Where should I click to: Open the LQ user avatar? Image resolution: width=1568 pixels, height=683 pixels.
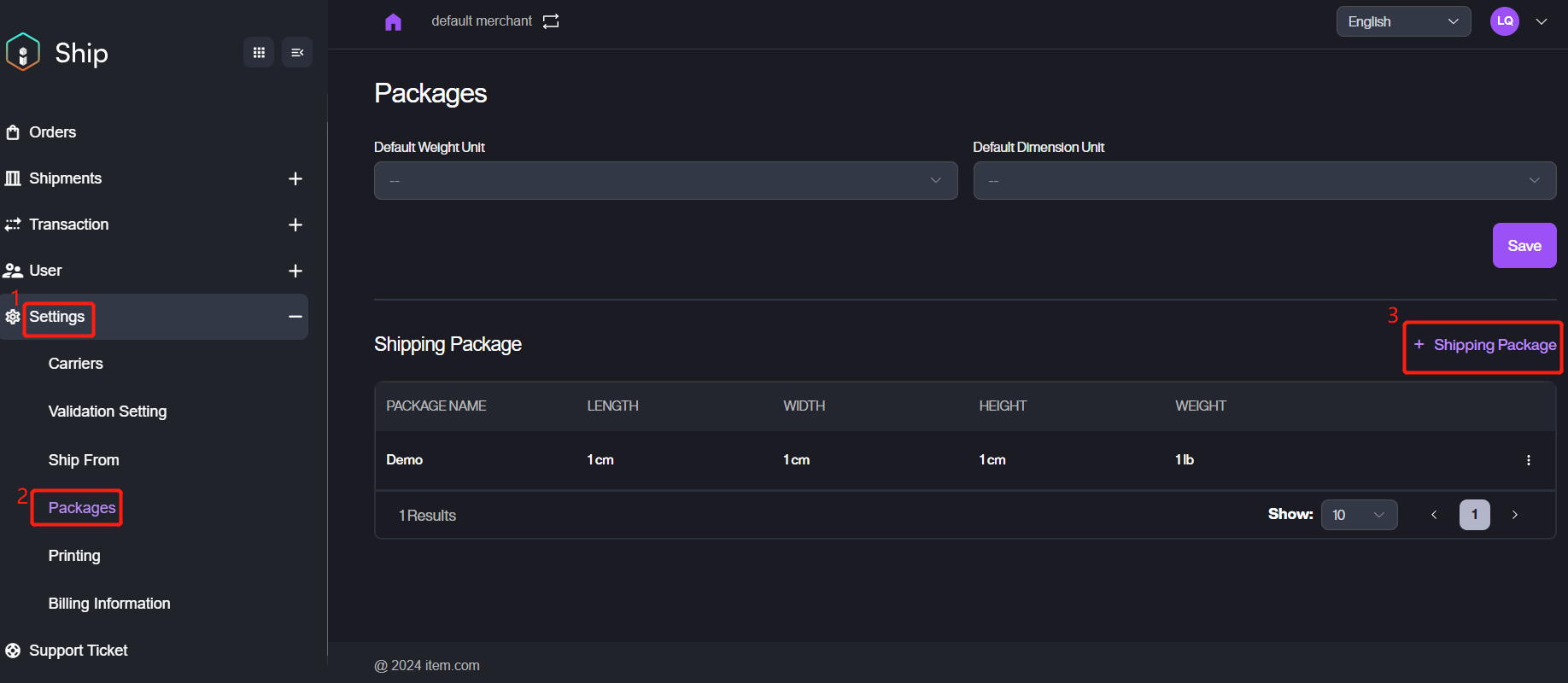tap(1504, 21)
